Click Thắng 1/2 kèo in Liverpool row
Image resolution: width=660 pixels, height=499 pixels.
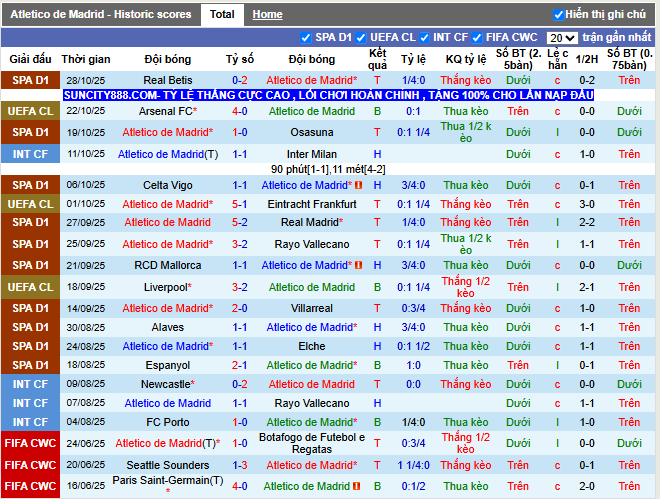pyautogui.click(x=466, y=287)
